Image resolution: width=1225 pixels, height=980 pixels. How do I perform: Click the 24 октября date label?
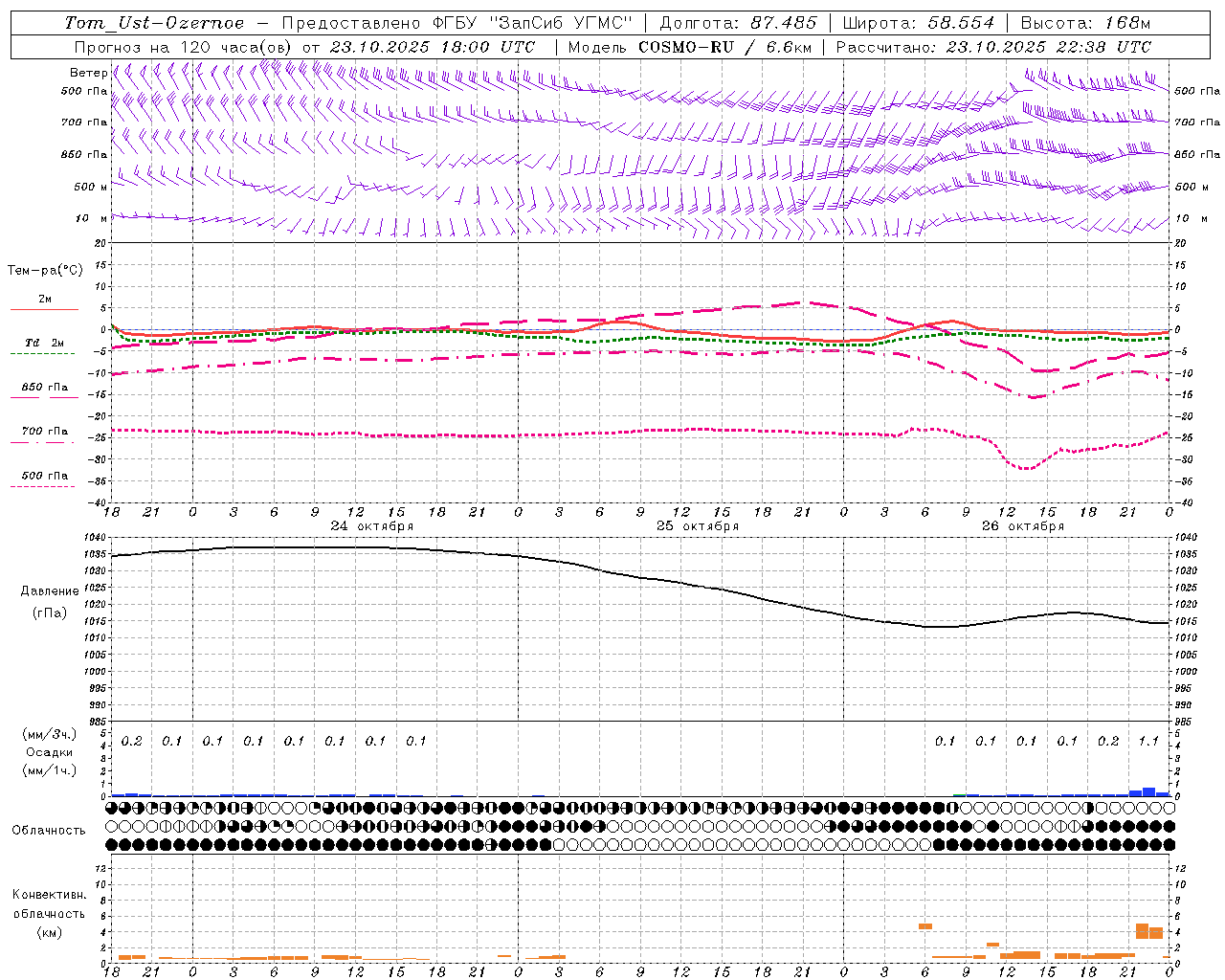371,526
